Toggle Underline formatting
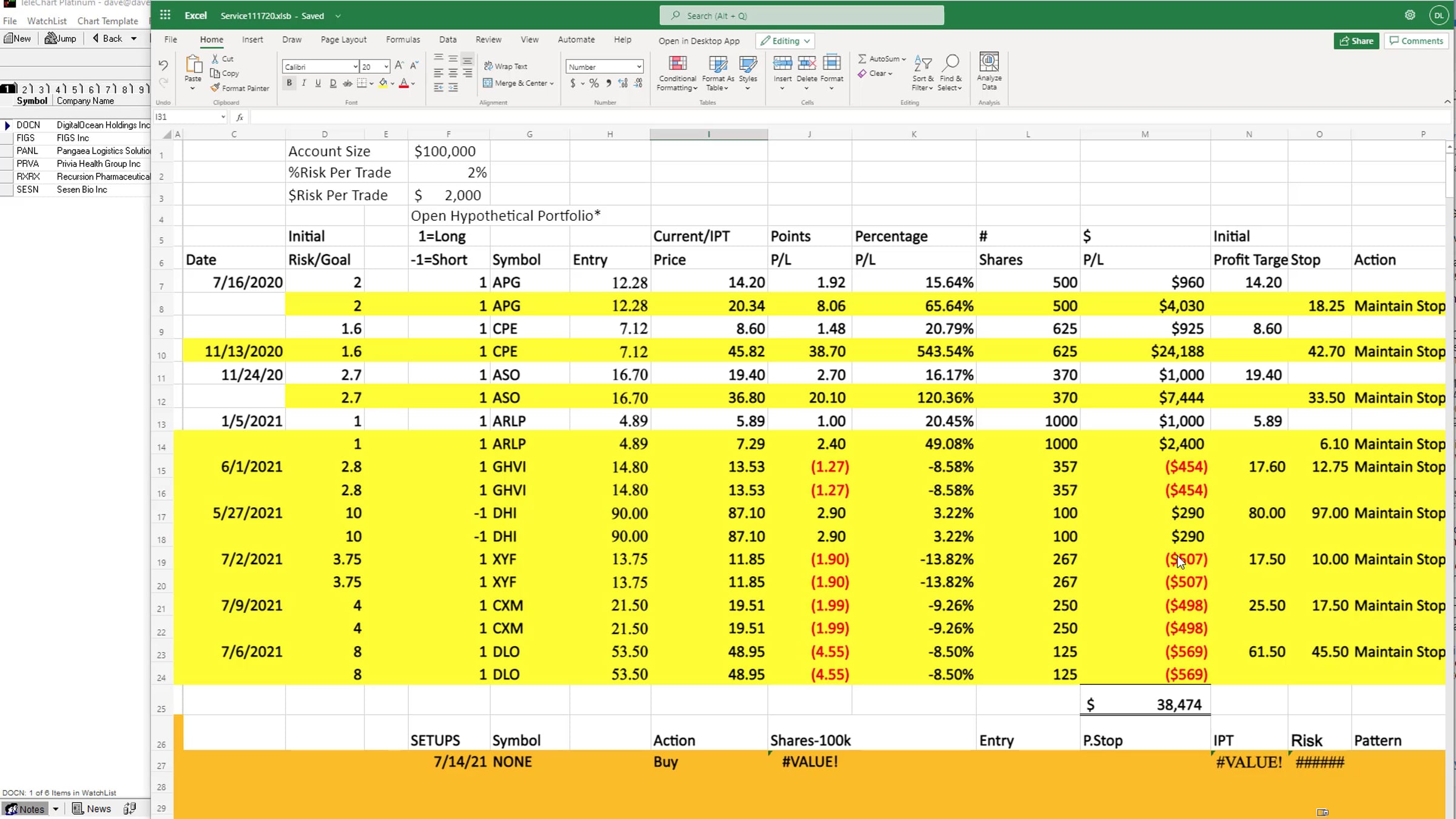 (x=318, y=83)
